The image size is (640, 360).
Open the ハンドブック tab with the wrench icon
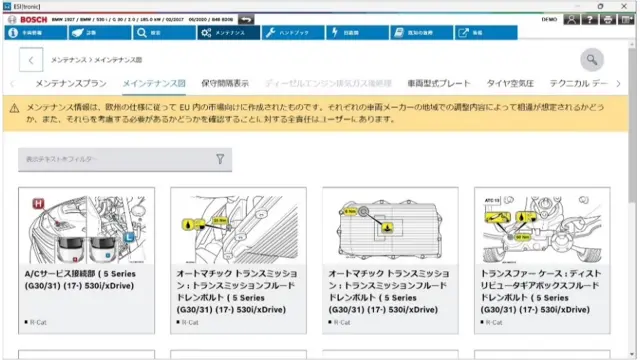tap(293, 33)
